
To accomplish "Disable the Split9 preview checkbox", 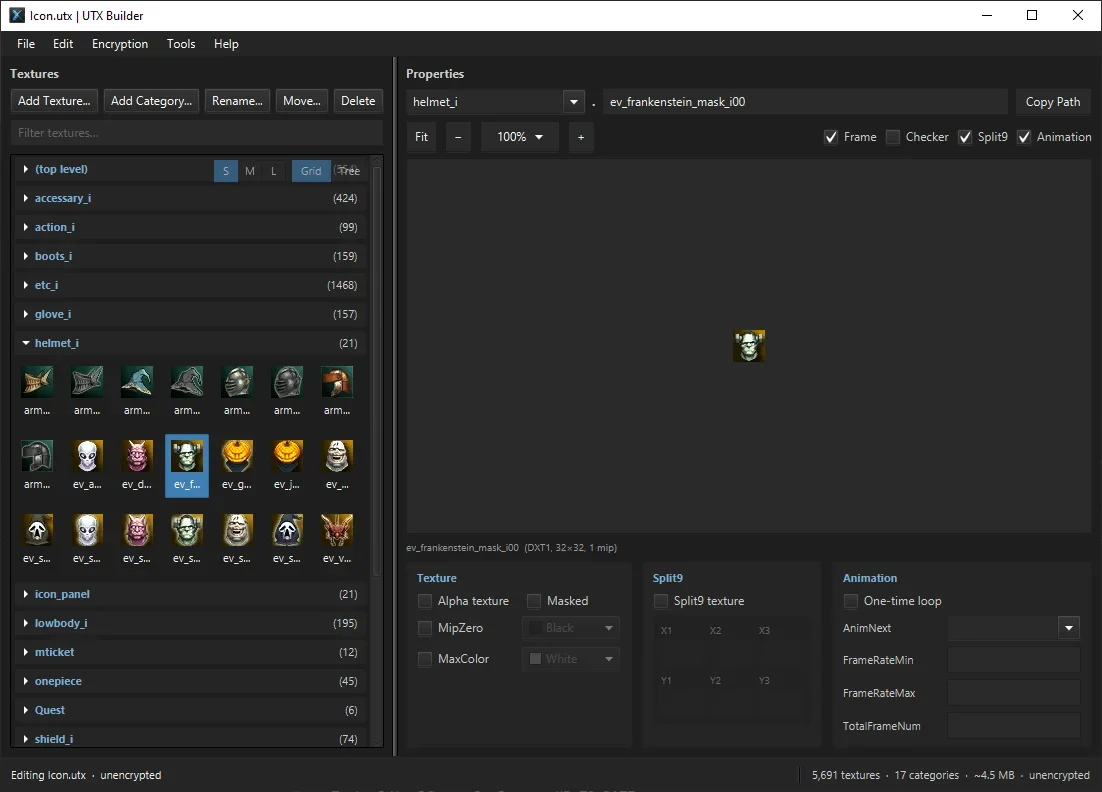I will tap(965, 137).
